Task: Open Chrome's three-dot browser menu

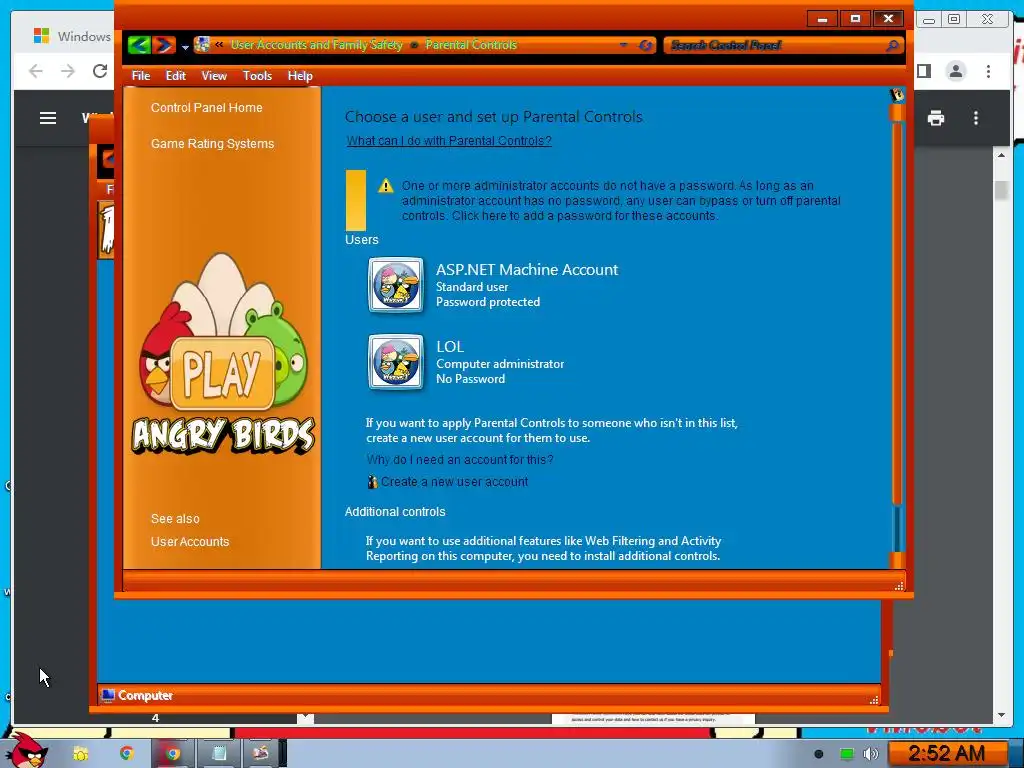Action: tap(988, 71)
